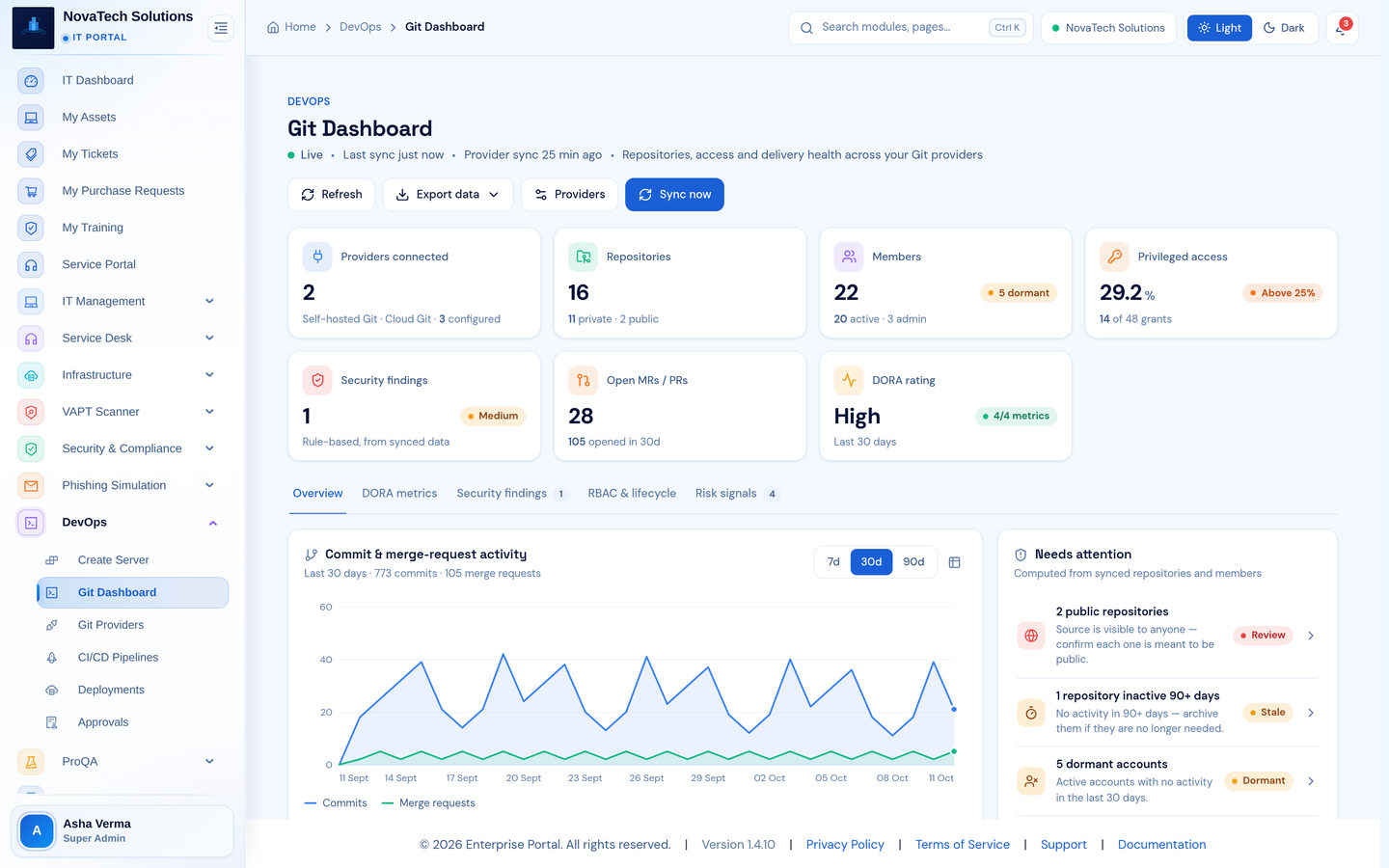Open Approvals in the sidebar

[133, 723]
